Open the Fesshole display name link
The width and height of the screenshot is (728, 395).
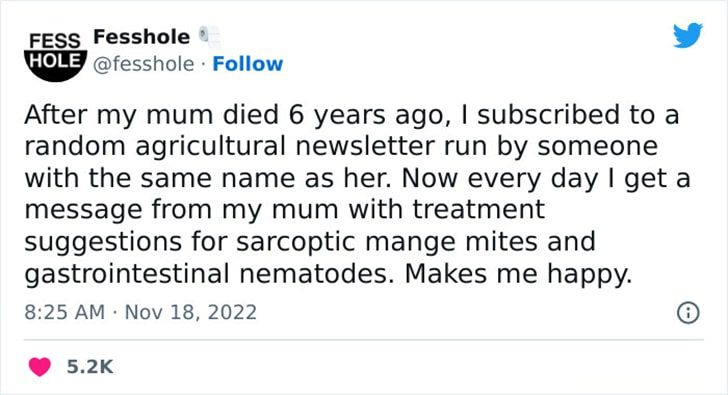pos(142,37)
